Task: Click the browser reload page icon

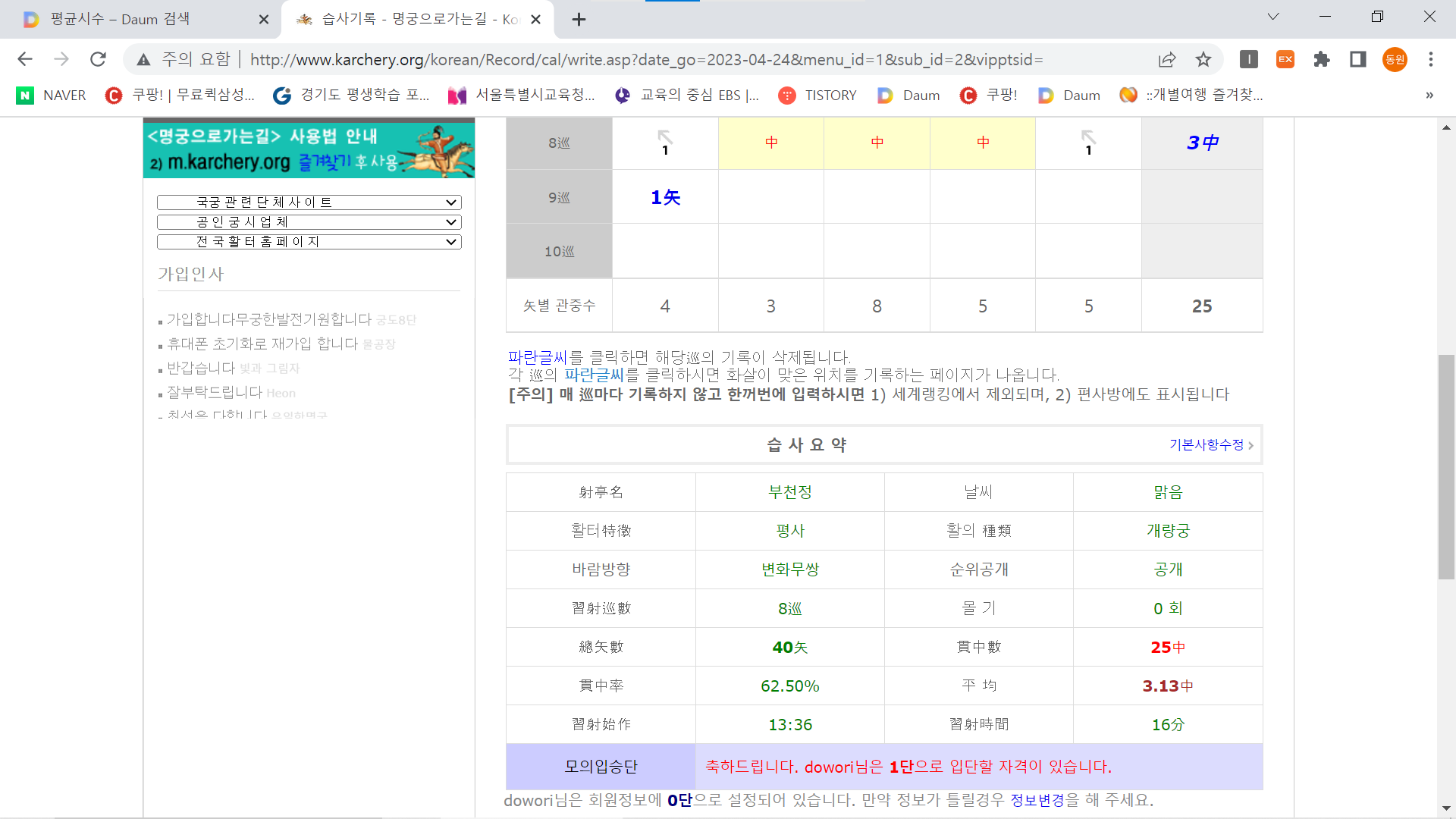Action: point(98,59)
